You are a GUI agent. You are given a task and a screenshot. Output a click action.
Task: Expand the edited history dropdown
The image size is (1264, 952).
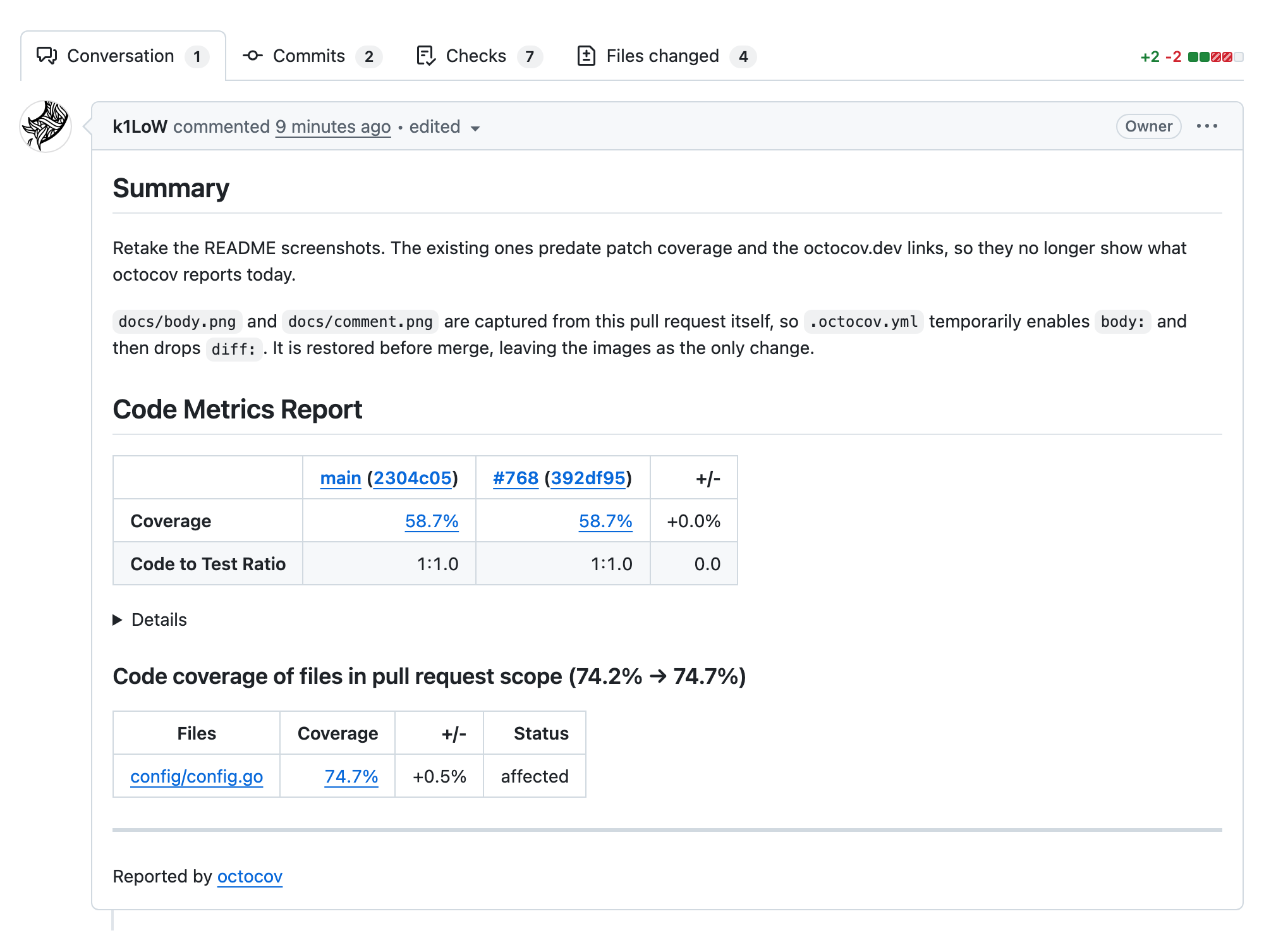pos(444,127)
